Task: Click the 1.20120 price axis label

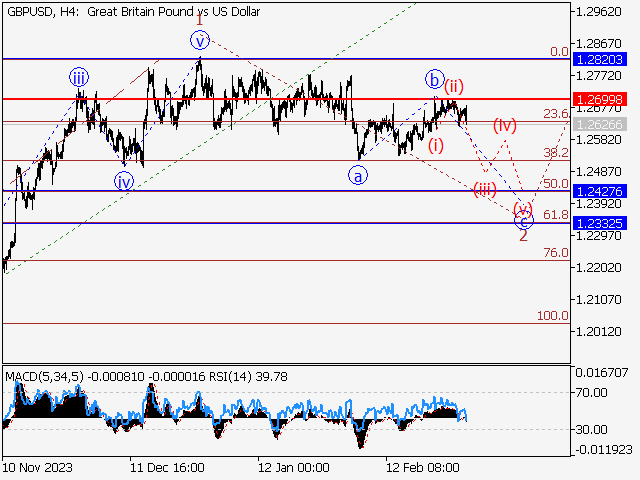Action: (598, 331)
